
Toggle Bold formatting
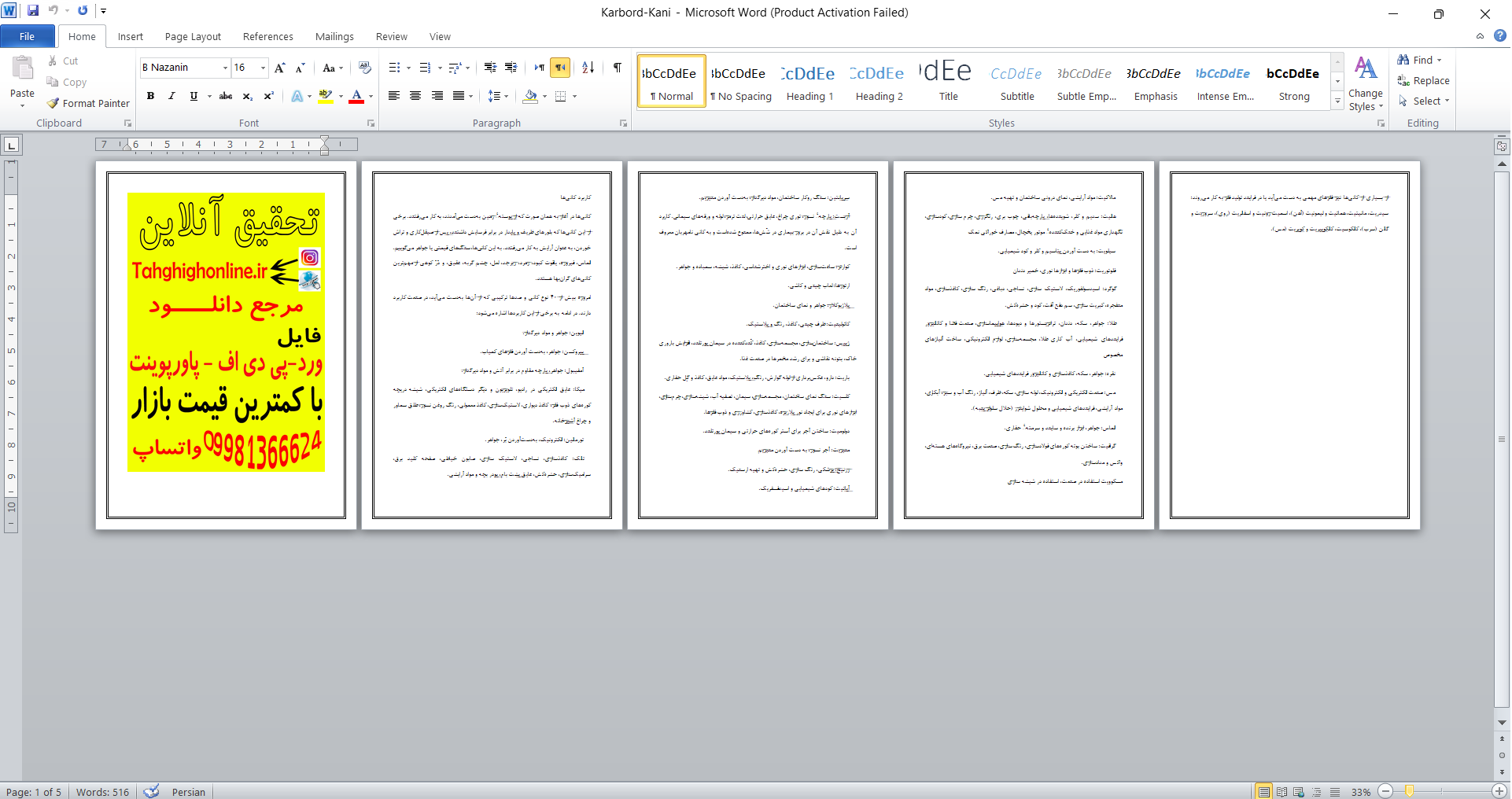(x=150, y=96)
